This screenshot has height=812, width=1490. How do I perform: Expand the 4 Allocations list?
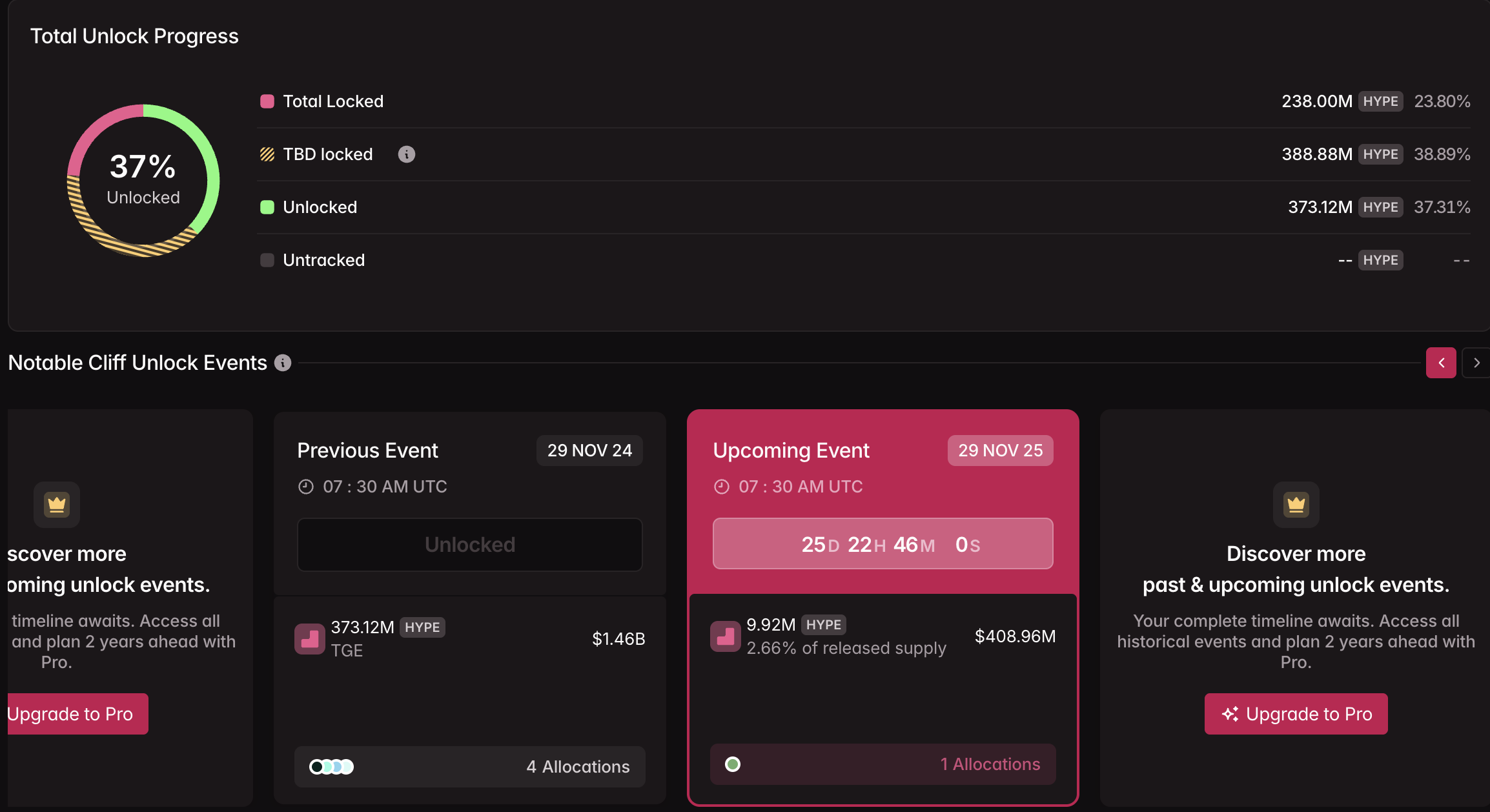(469, 767)
